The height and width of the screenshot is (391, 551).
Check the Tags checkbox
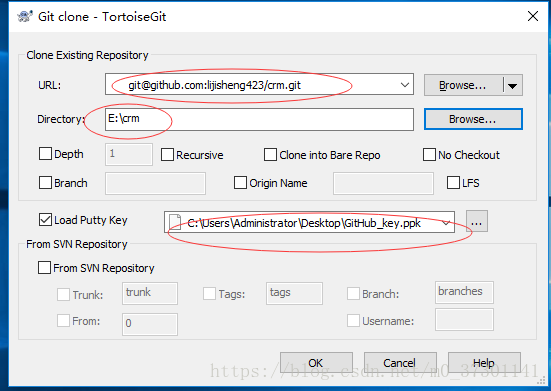[209, 294]
